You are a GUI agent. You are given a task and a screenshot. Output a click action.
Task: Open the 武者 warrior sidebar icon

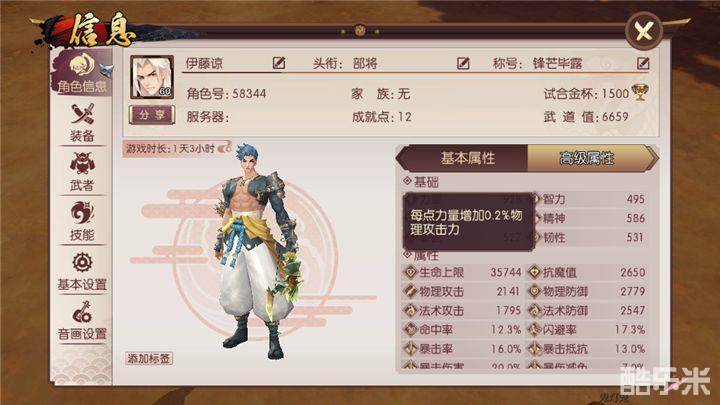(x=82, y=172)
